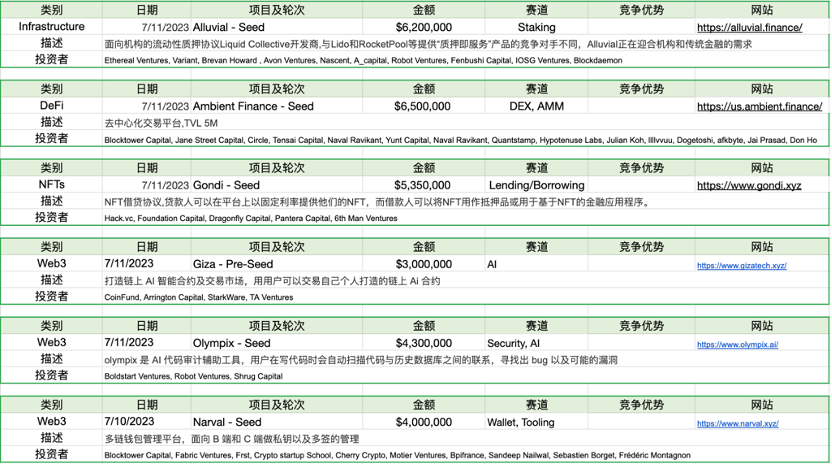Image resolution: width=832 pixels, height=464 pixels.
Task: Open the https://www.olympix.ai/ link
Action: click(x=737, y=345)
